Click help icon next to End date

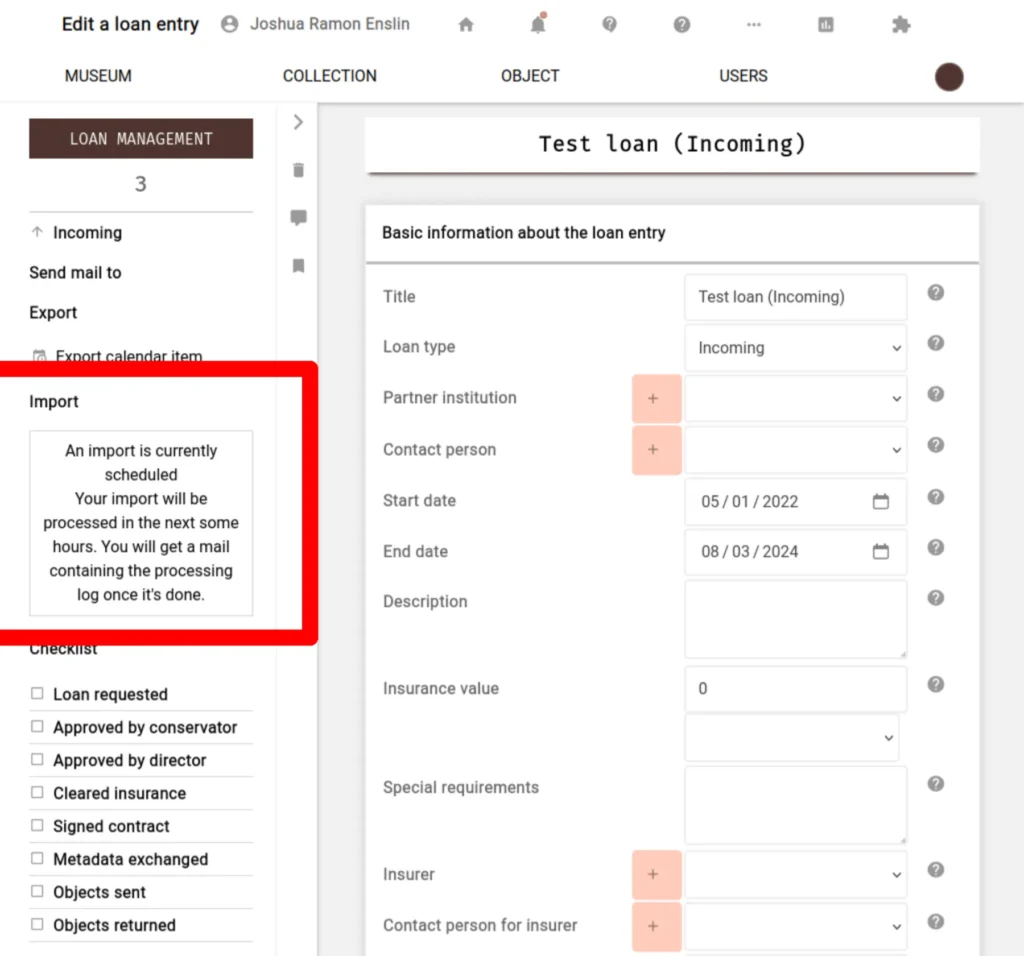click(x=936, y=547)
